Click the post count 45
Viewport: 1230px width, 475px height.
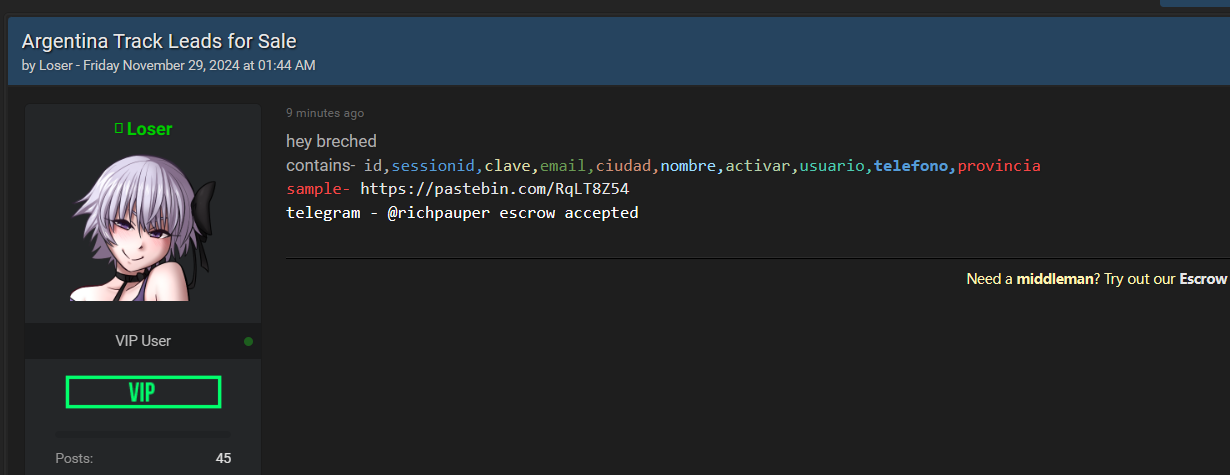pyautogui.click(x=223, y=459)
